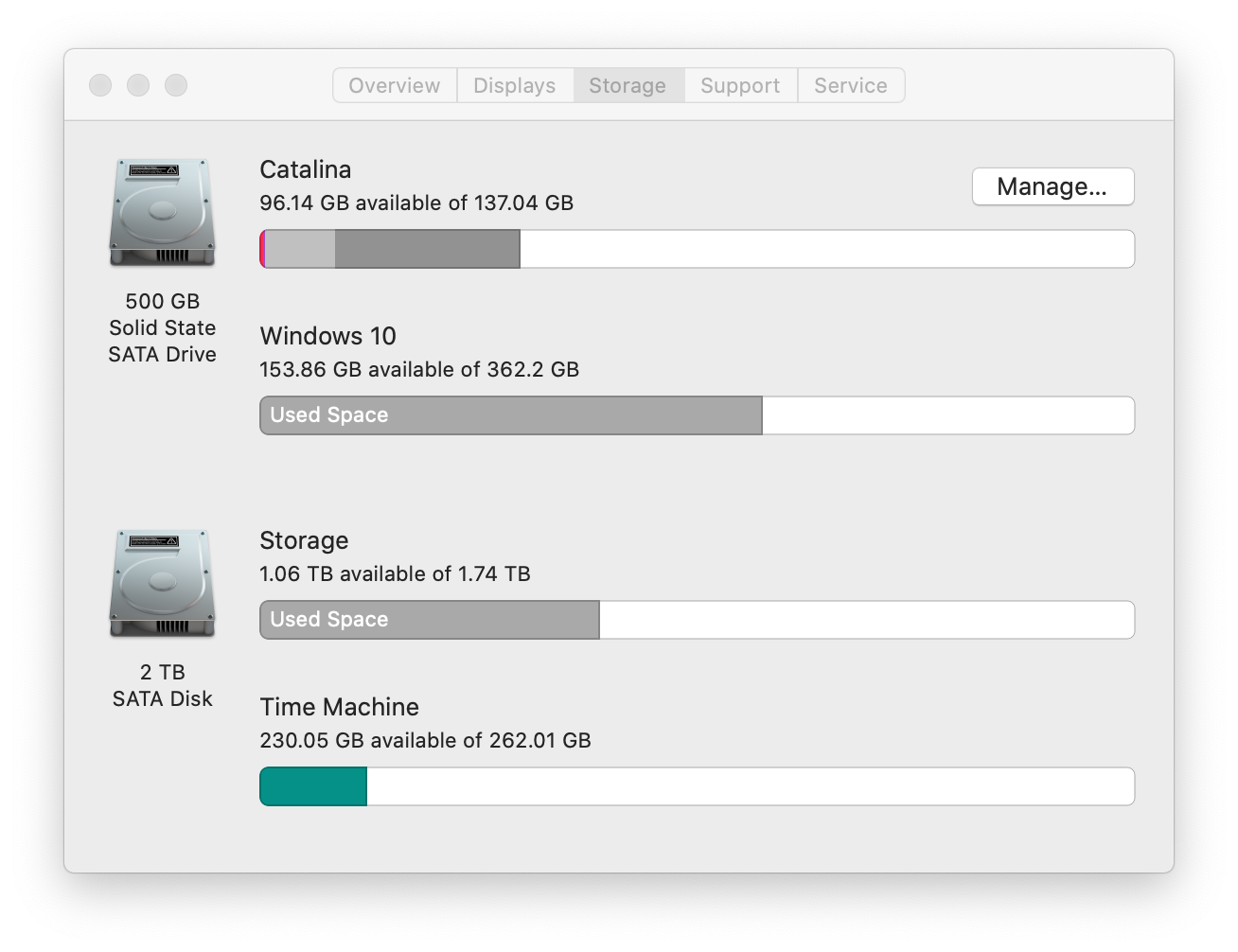The width and height of the screenshot is (1238, 952).
Task: Click the '500 GB Solid State SATA Drive' label
Action: click(x=163, y=327)
